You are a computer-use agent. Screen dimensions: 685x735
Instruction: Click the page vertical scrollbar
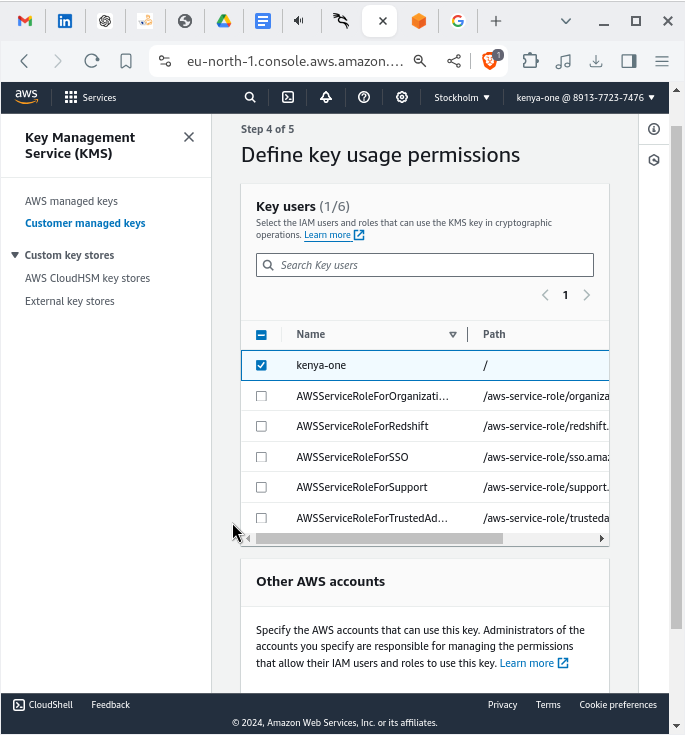[x=676, y=377]
